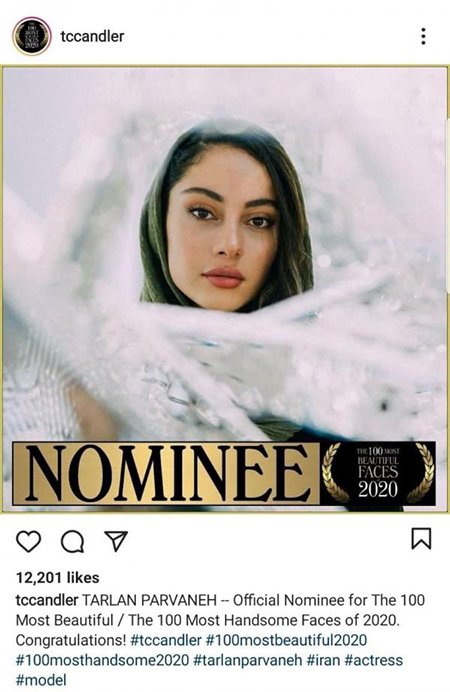This screenshot has width=450, height=692.
Task: Open the tccandler profile picture avatar
Action: pos(31,36)
